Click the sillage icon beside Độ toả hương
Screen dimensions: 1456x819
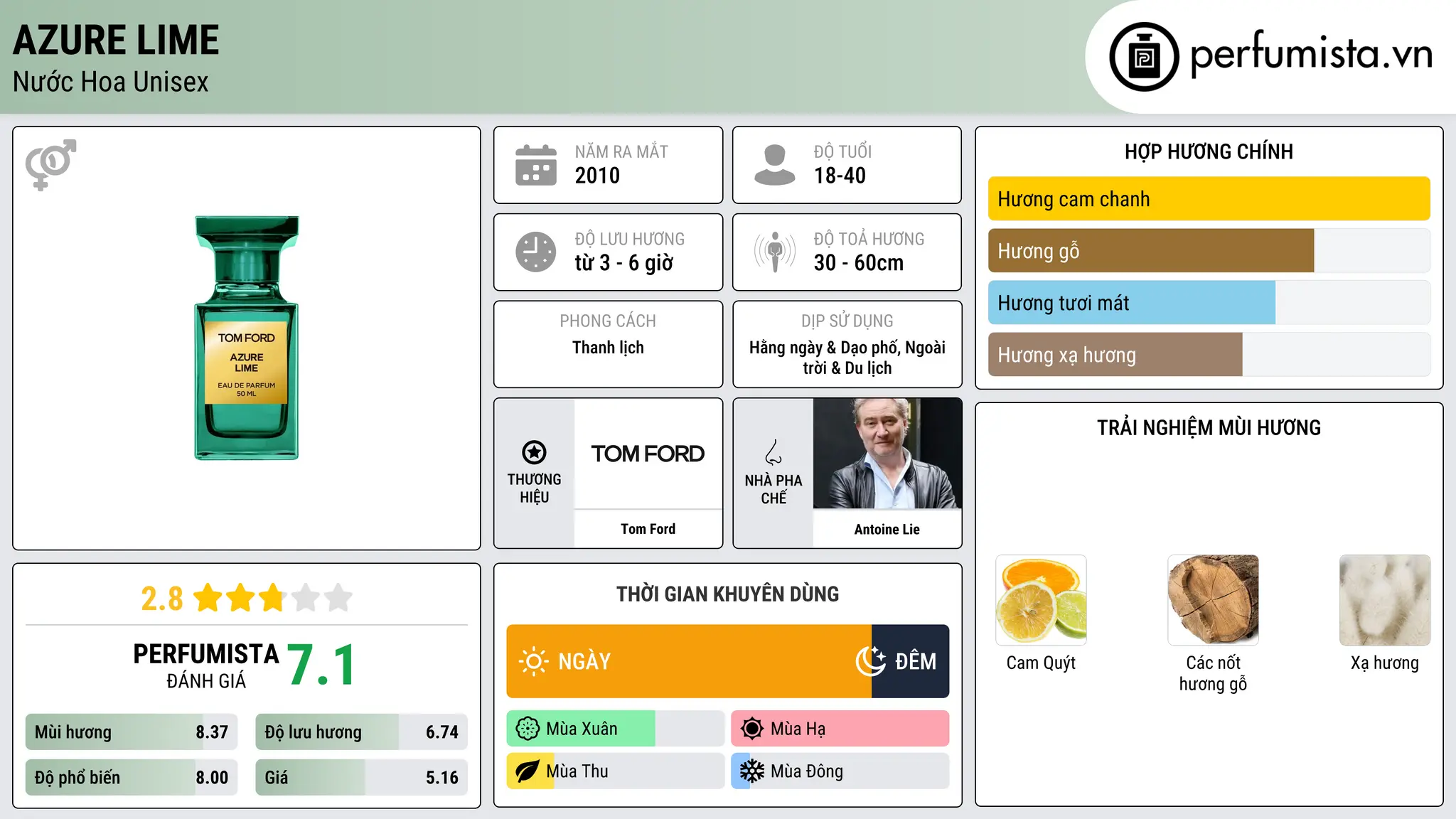click(775, 252)
